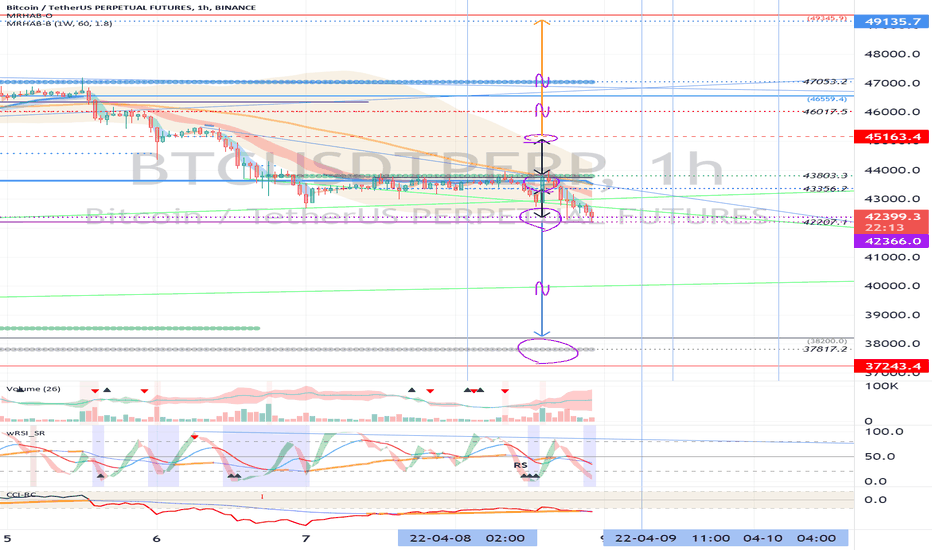Select the 04-10 time label

[x=763, y=538]
